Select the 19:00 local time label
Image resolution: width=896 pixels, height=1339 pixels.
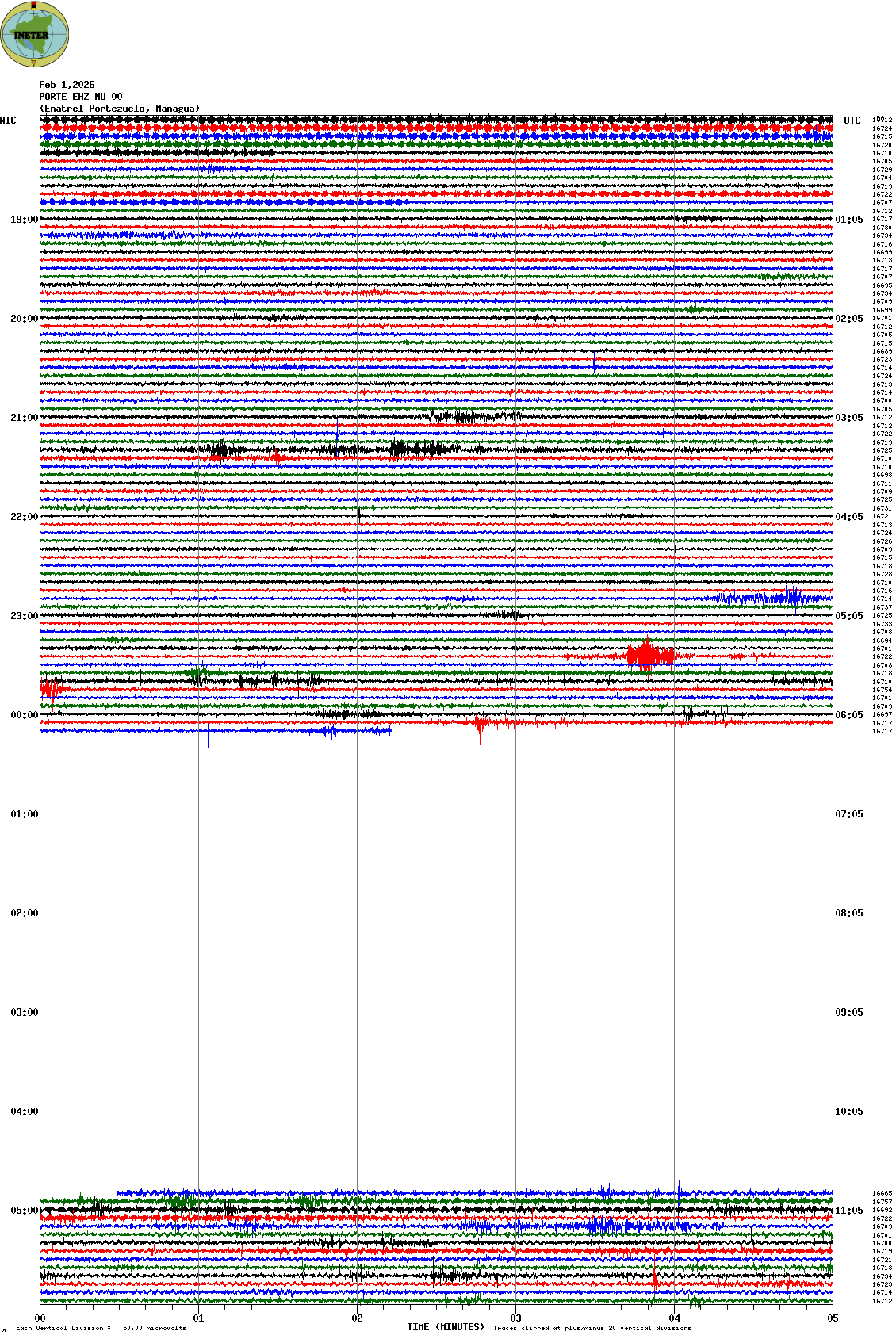tap(24, 220)
